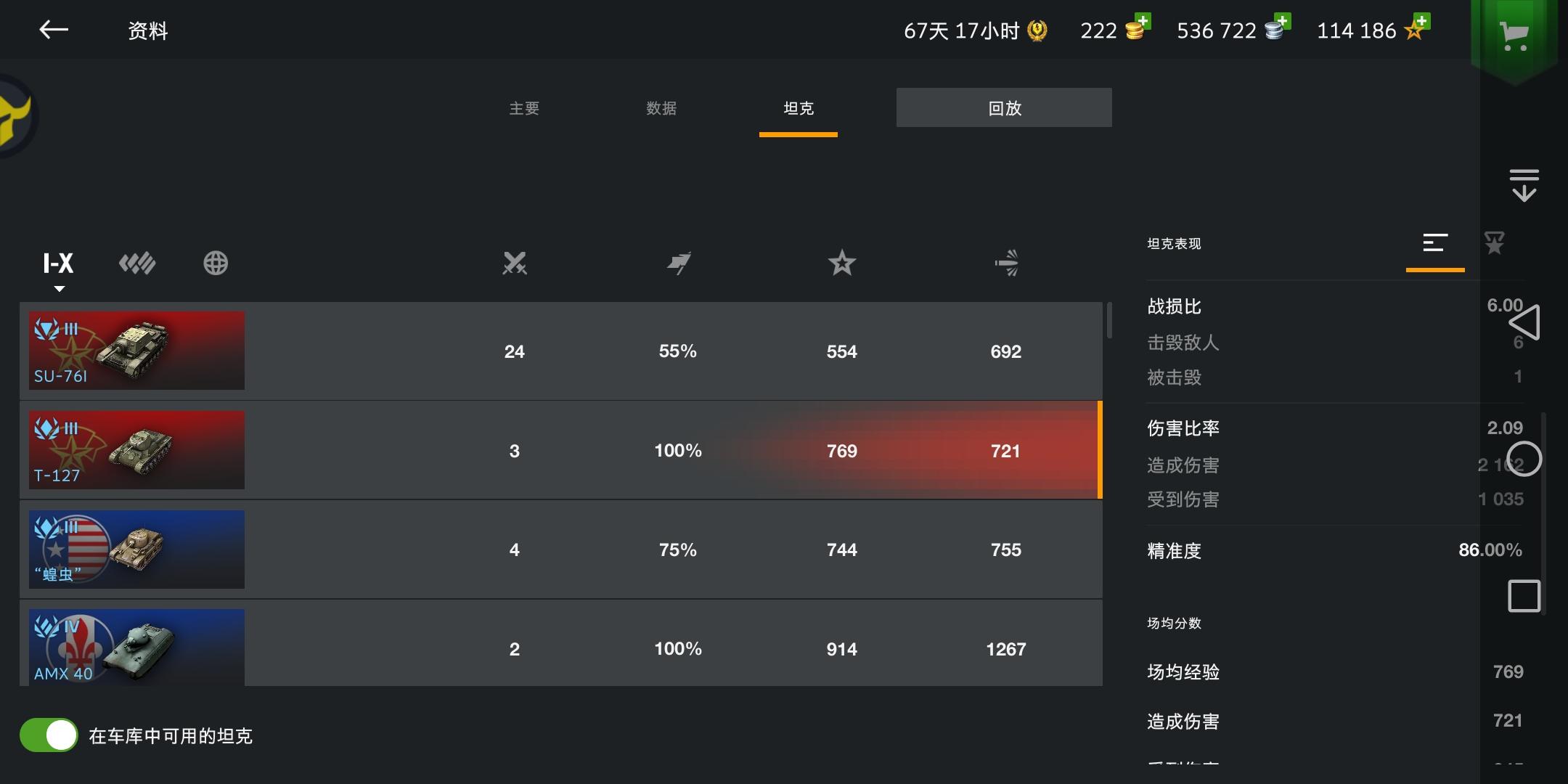
Task: Click the credits balance 536 722
Action: coord(1216,30)
